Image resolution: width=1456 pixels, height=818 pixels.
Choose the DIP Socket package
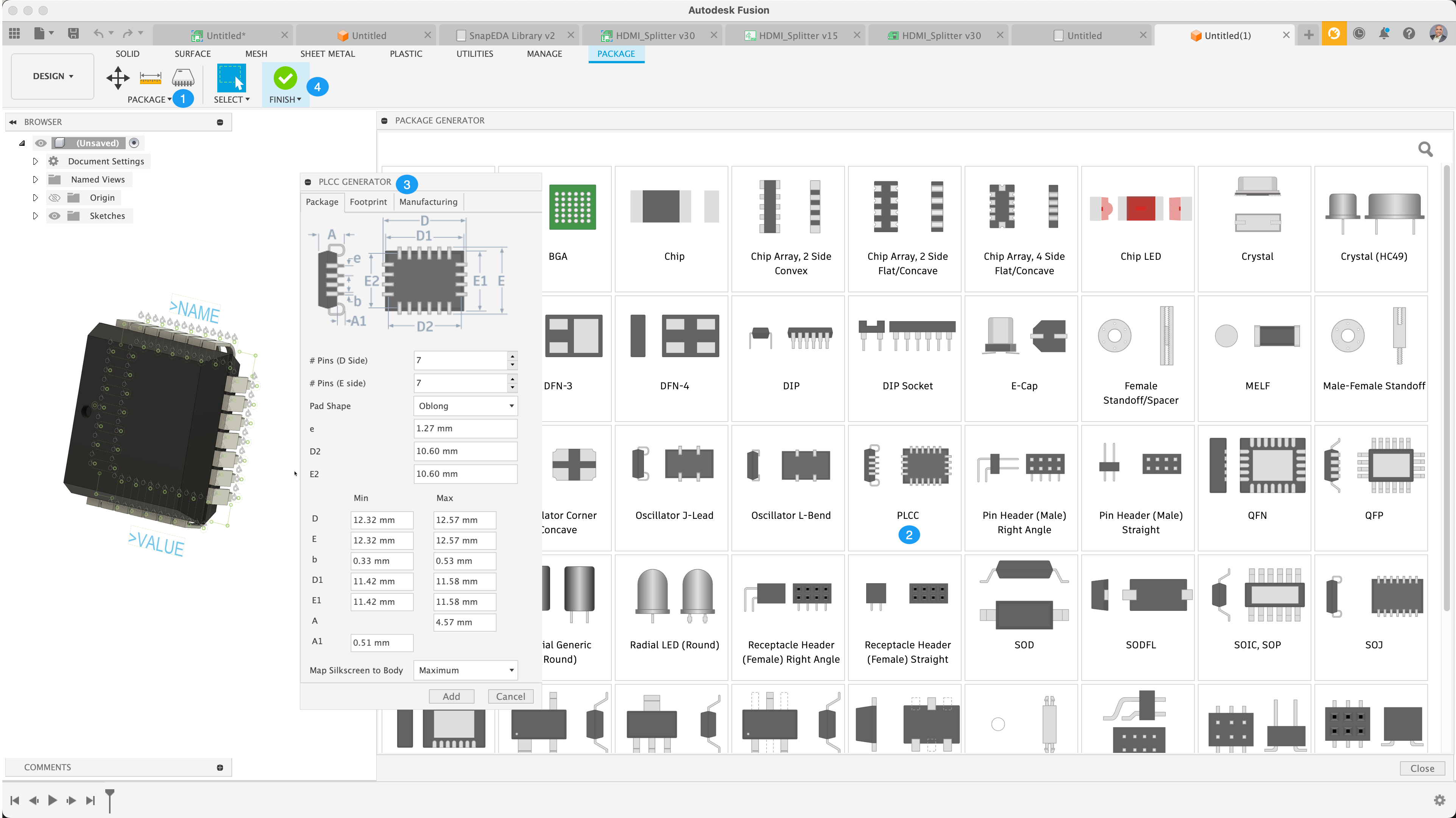point(907,356)
